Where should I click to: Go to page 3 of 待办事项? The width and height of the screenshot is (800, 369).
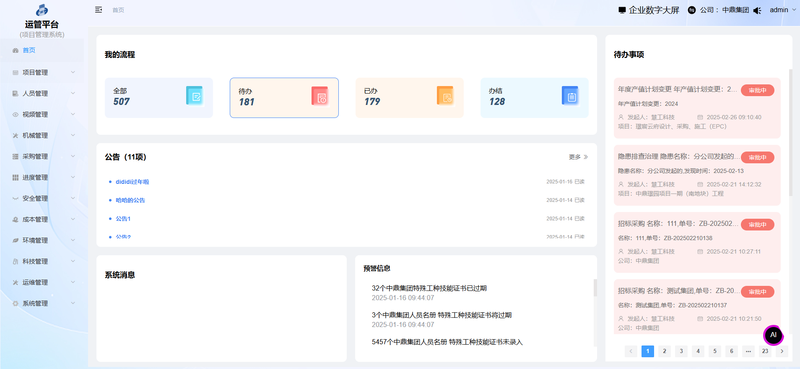point(681,351)
